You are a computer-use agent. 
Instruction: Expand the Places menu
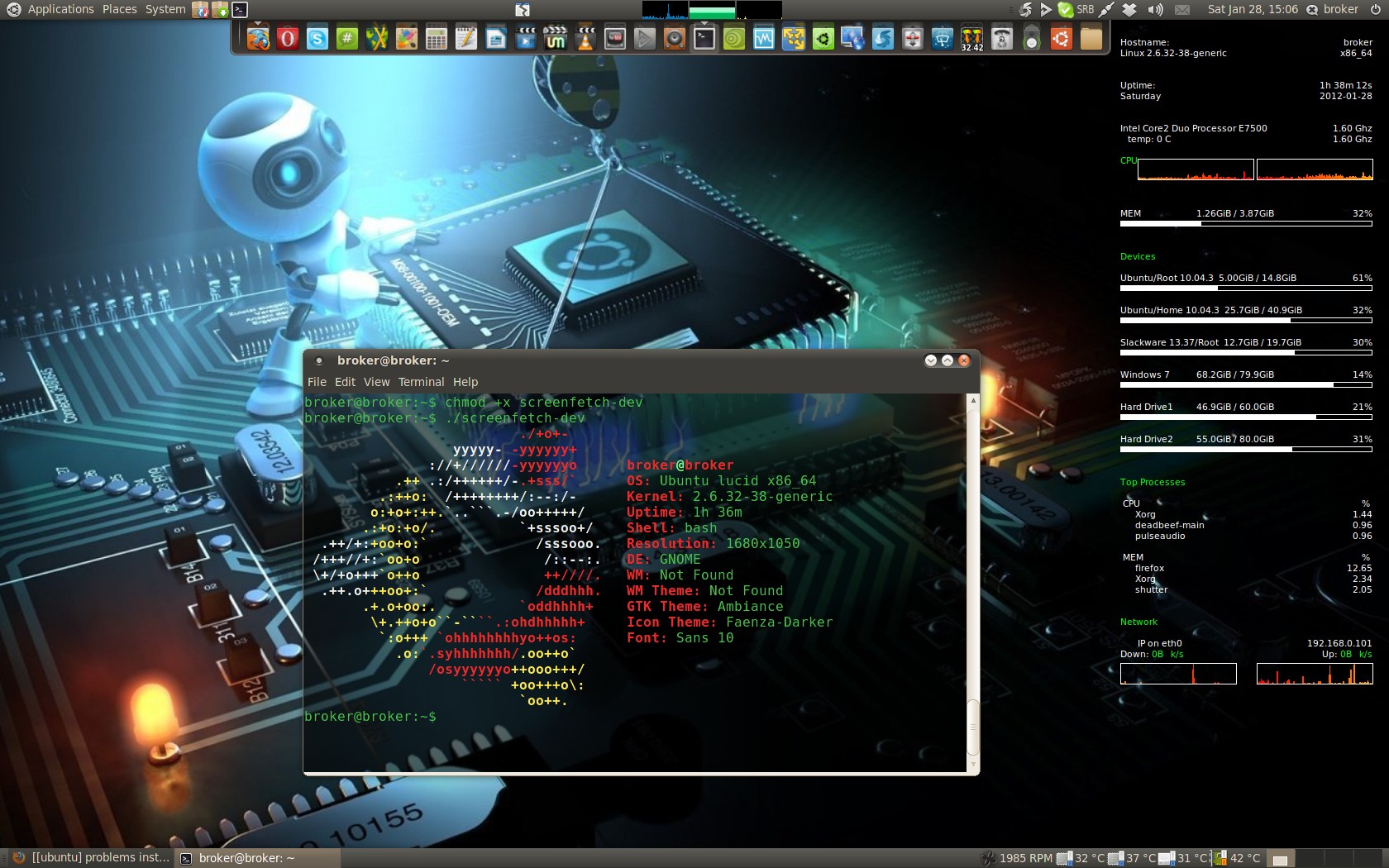point(120,9)
